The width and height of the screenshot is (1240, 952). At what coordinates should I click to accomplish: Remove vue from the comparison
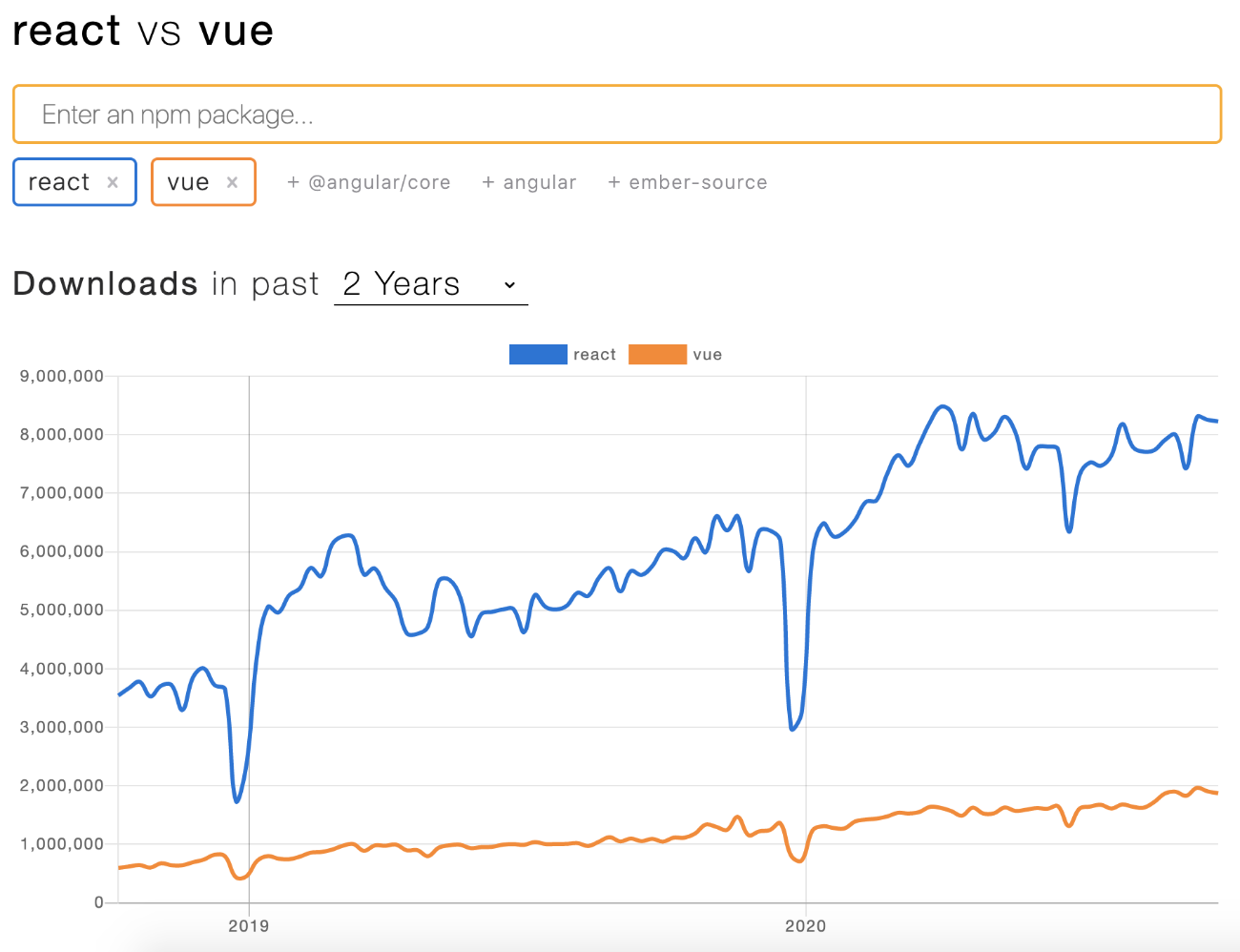231,181
